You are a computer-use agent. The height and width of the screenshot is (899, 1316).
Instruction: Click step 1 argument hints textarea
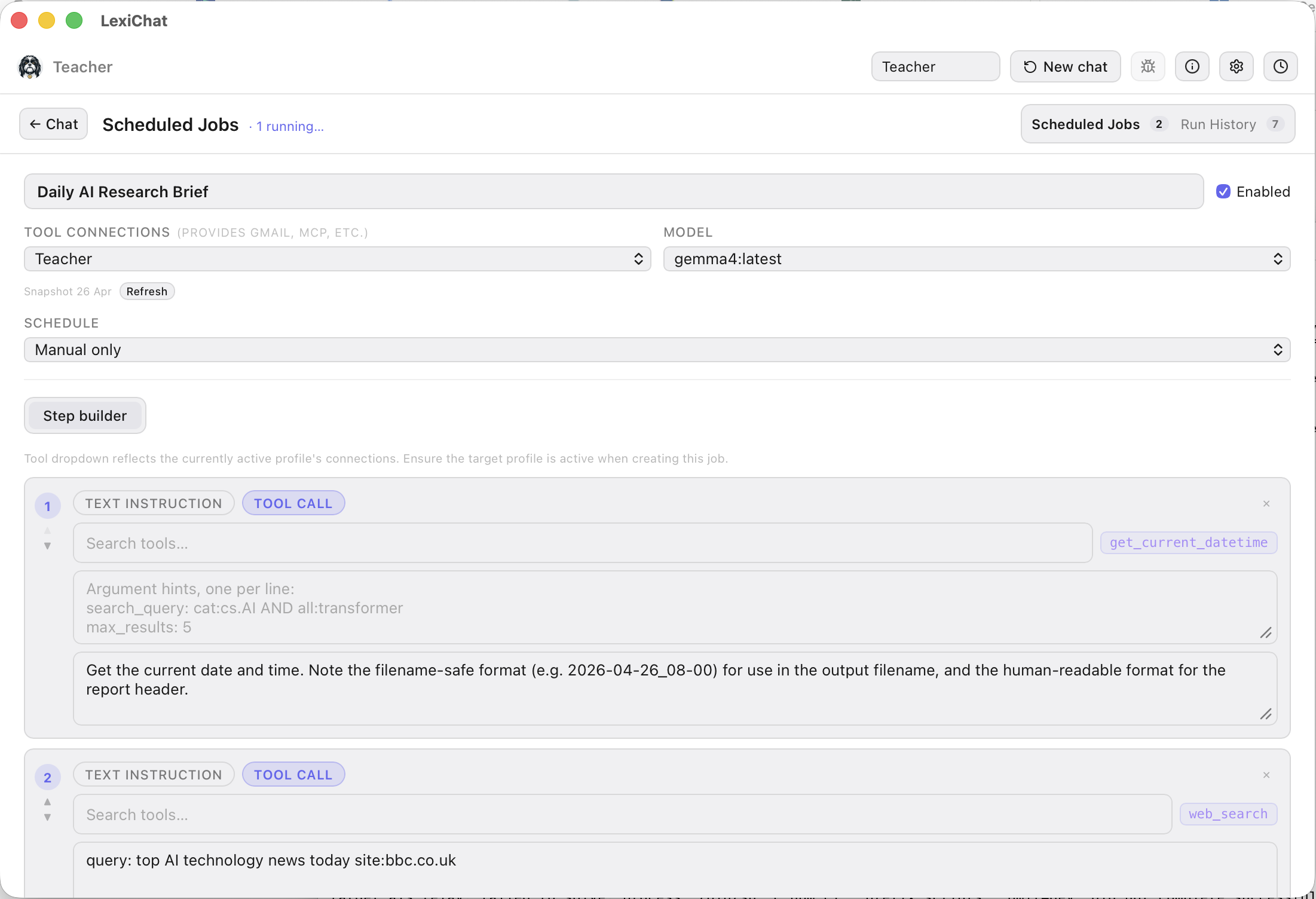[x=675, y=608]
